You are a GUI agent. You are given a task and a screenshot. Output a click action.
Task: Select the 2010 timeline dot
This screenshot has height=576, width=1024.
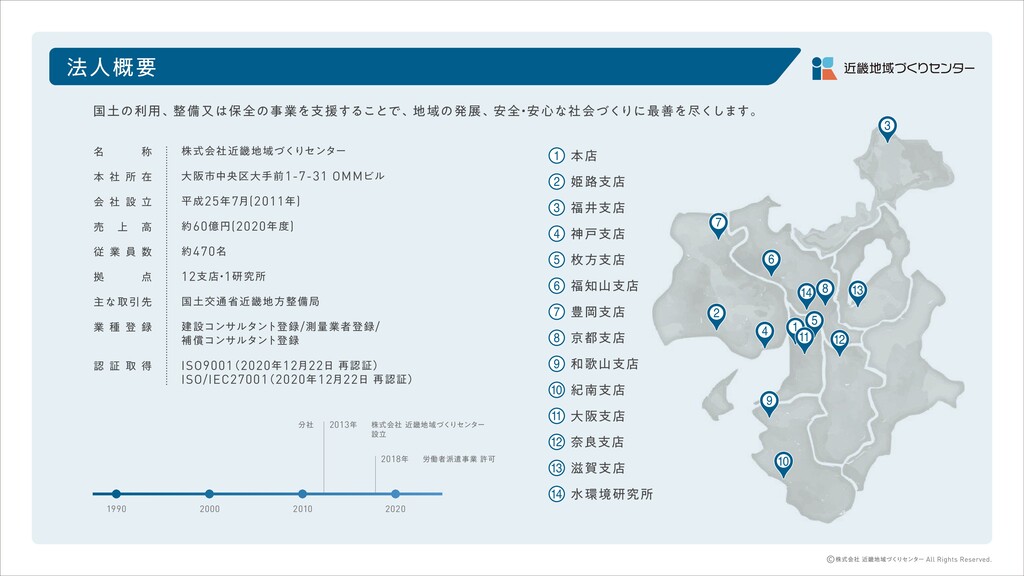(302, 494)
